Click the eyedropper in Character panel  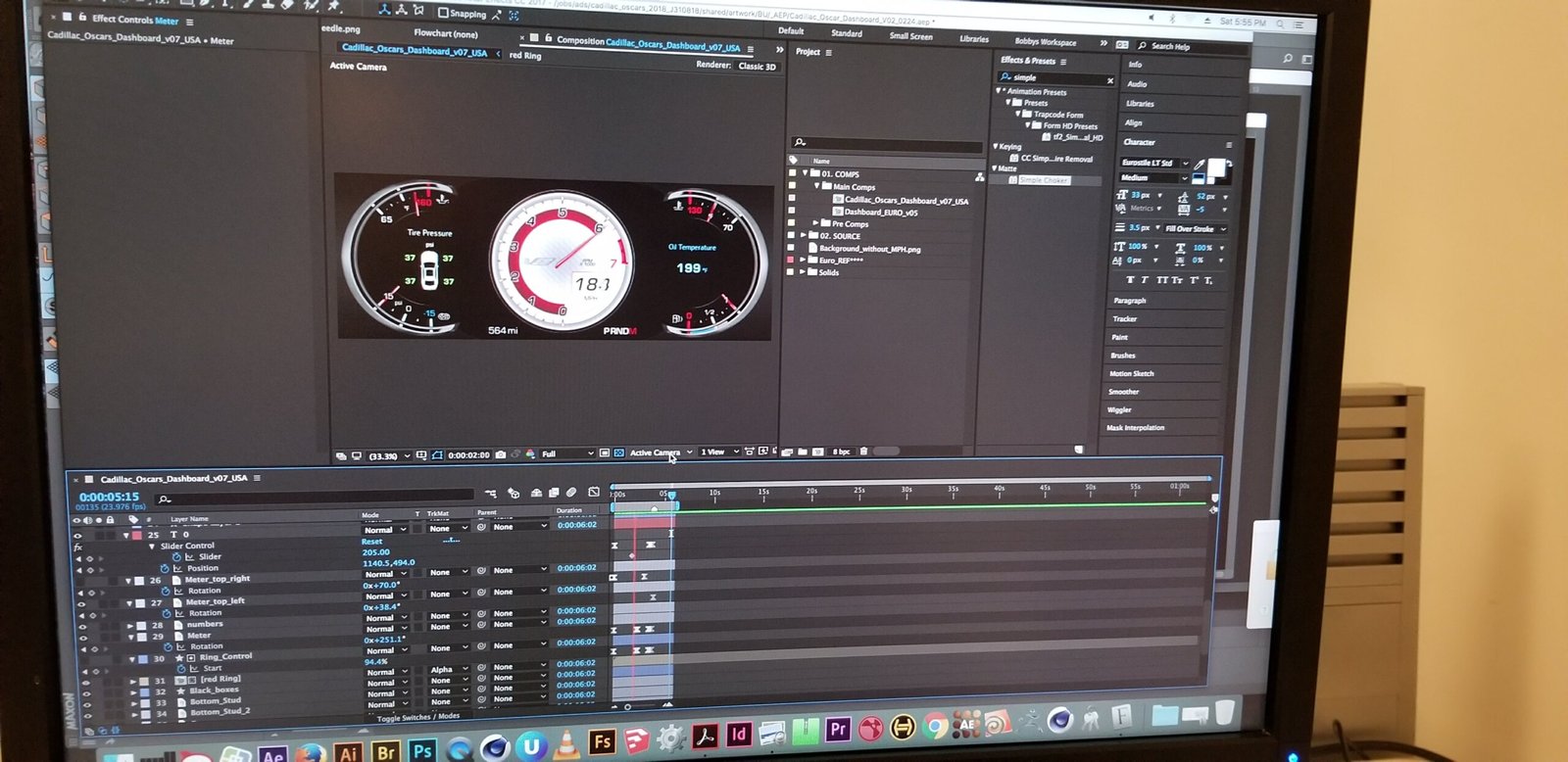click(x=1199, y=165)
